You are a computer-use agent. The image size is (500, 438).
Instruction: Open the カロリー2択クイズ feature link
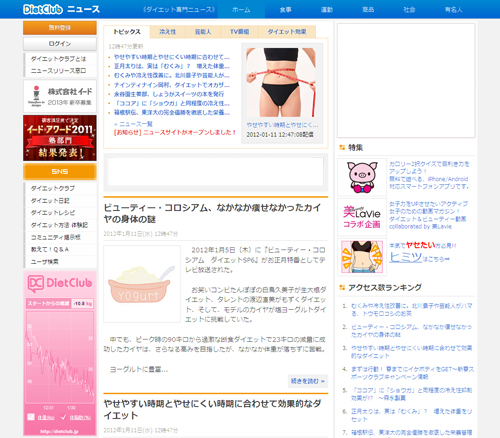click(x=429, y=175)
